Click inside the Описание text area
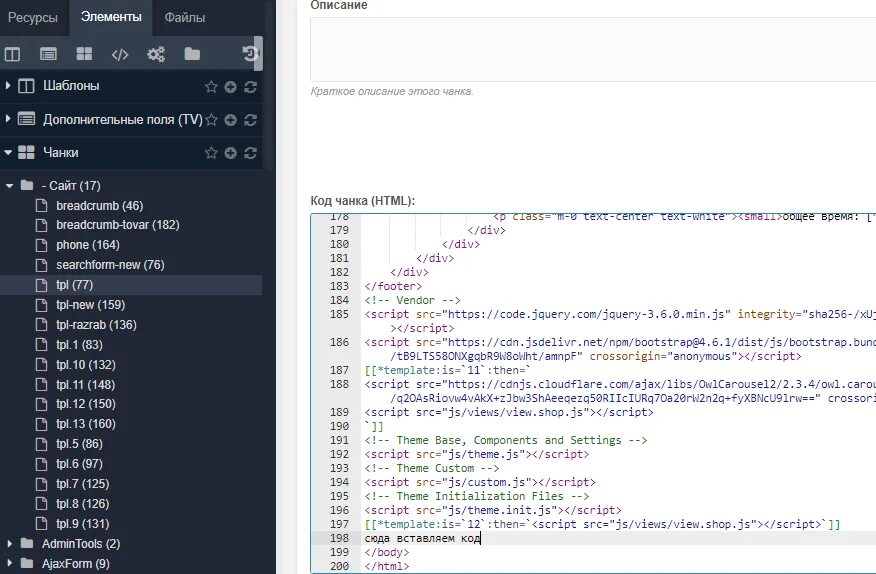This screenshot has height=574, width=876. (592, 49)
